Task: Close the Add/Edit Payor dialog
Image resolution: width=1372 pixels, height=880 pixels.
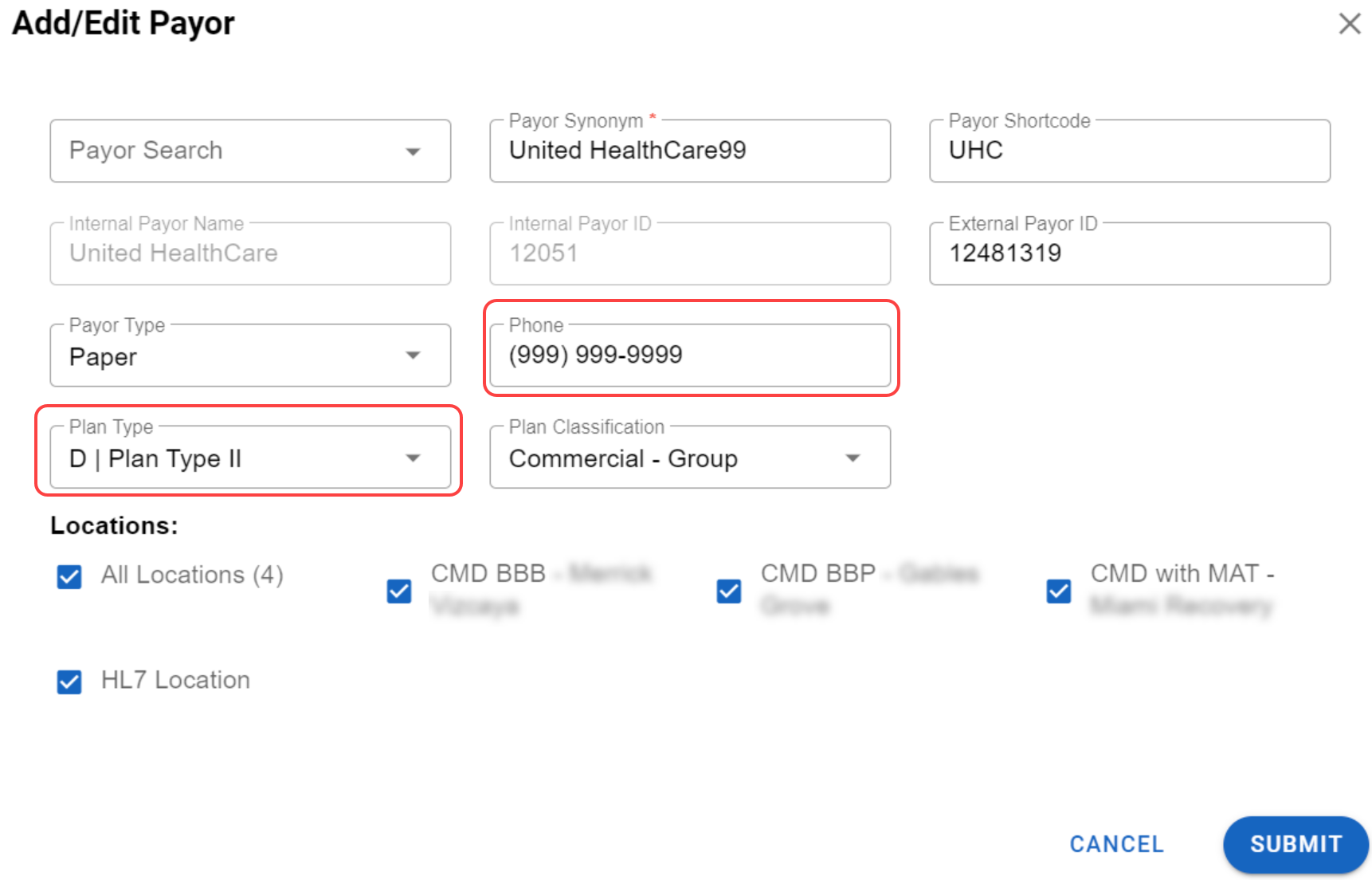Action: pos(1349,24)
